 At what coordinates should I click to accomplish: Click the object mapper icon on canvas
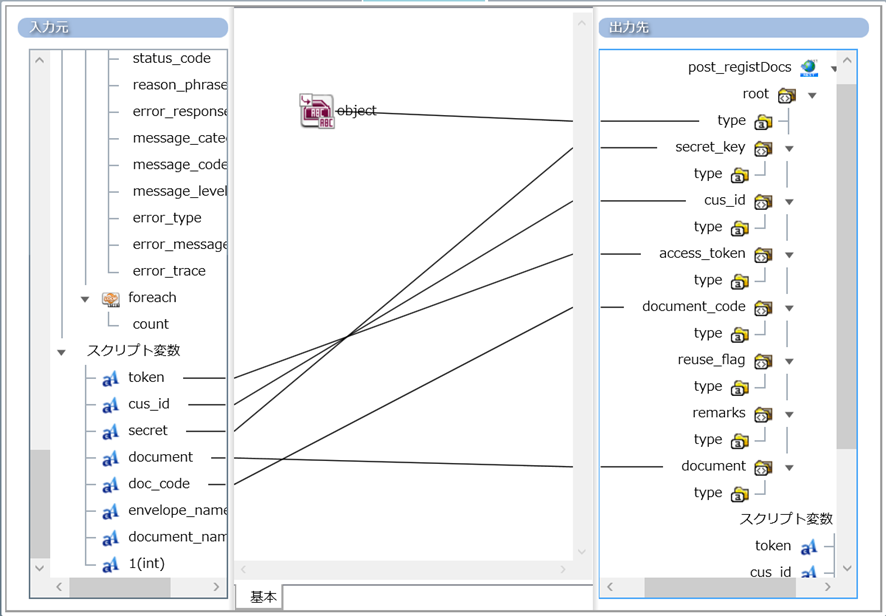click(317, 111)
